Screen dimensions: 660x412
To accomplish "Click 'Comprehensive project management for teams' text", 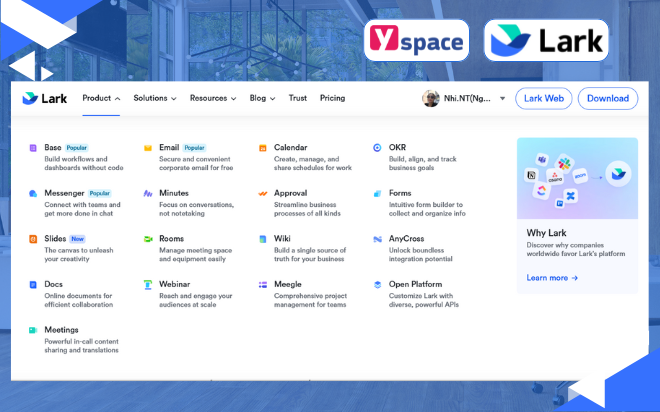I will click(x=311, y=300).
